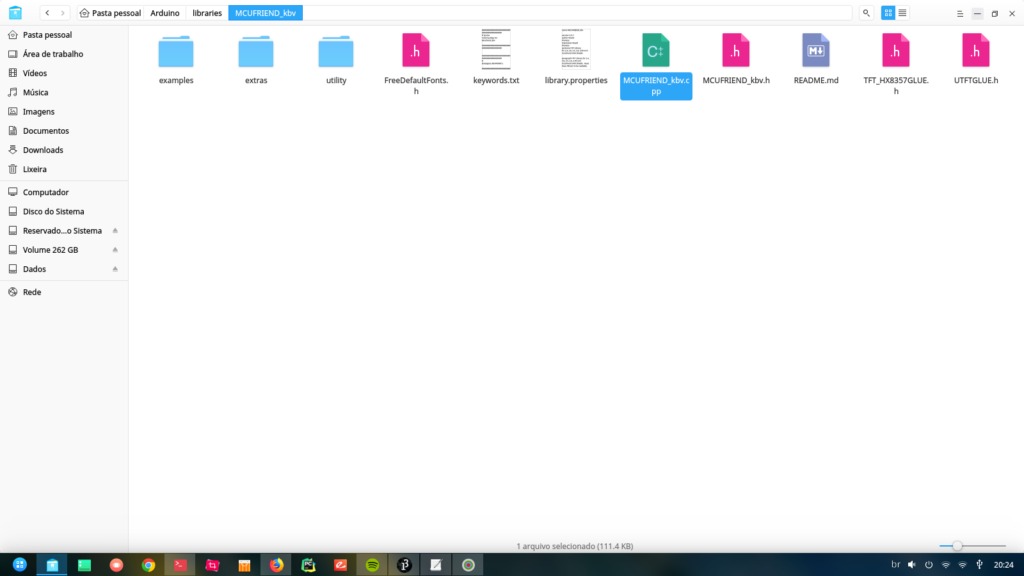Switch to list view
The width and height of the screenshot is (1024, 576).
[903, 13]
